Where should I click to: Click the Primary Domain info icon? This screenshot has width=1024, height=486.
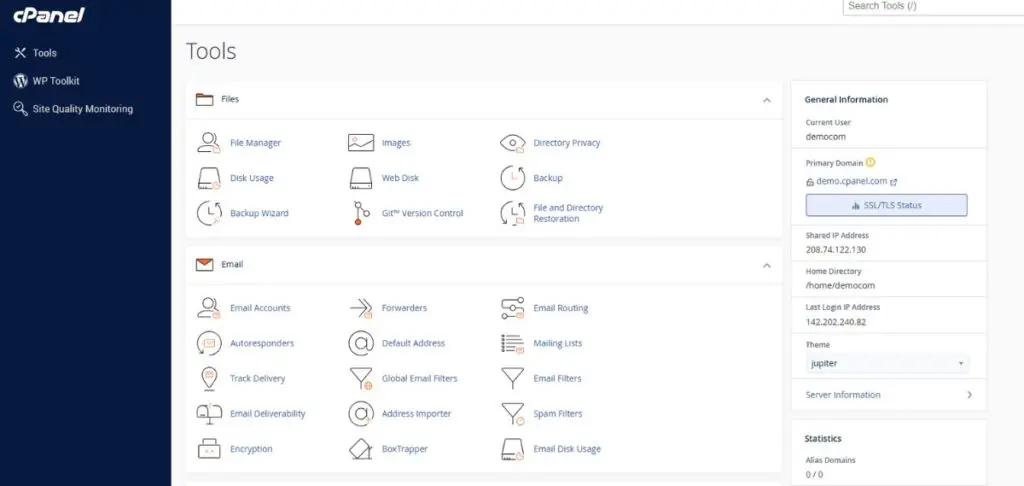point(871,163)
